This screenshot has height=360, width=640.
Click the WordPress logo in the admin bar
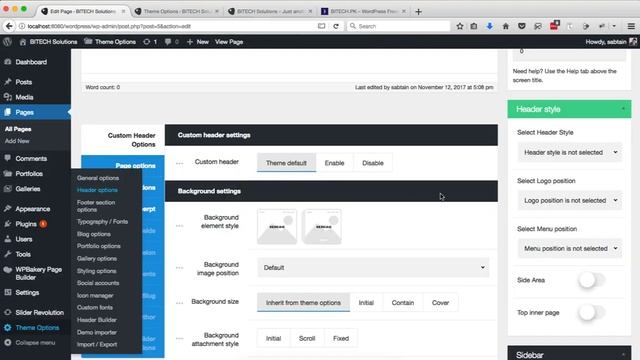pyautogui.click(x=7, y=42)
